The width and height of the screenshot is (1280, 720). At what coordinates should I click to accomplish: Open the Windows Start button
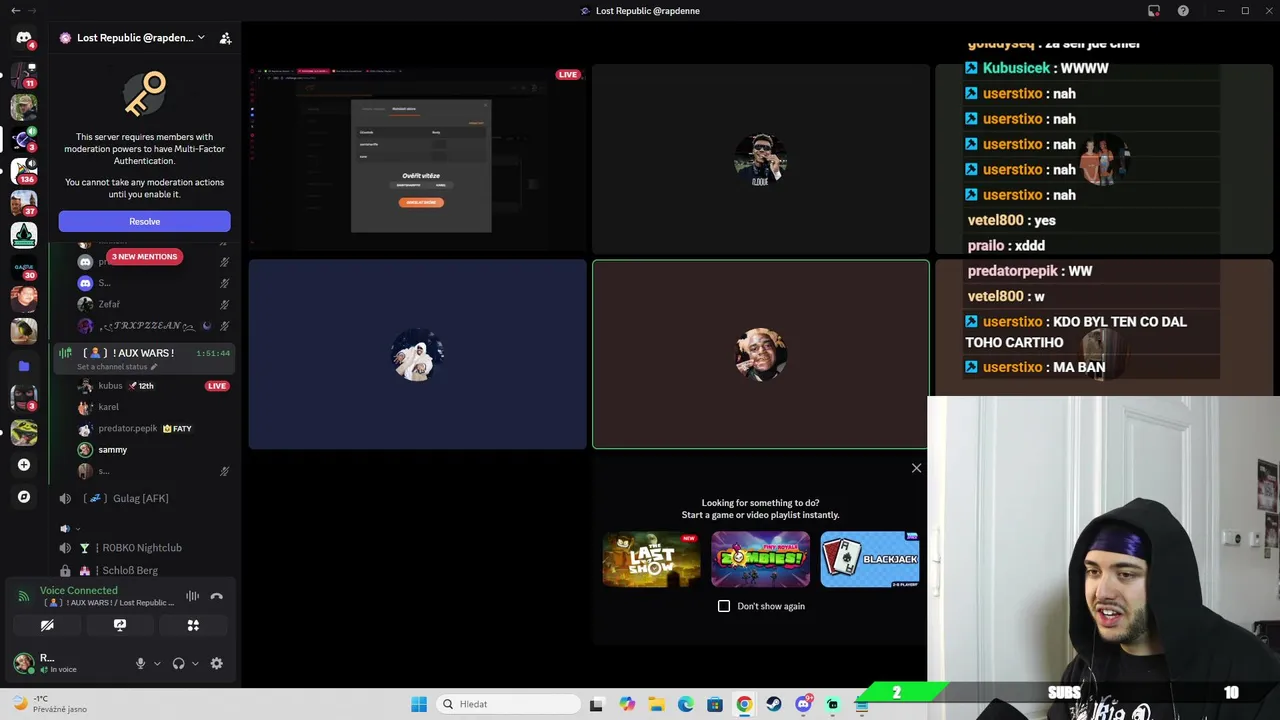(x=419, y=704)
